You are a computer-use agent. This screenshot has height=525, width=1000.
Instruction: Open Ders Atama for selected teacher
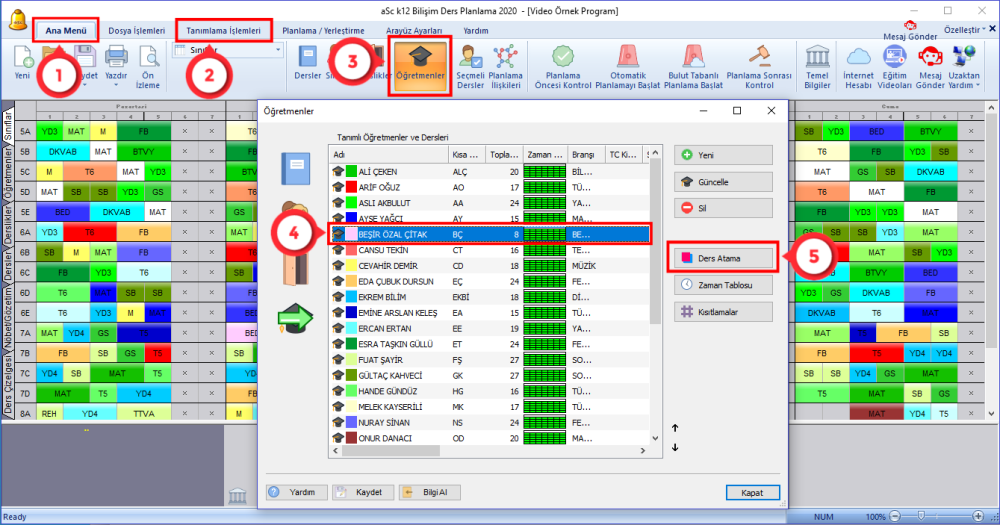pos(723,258)
